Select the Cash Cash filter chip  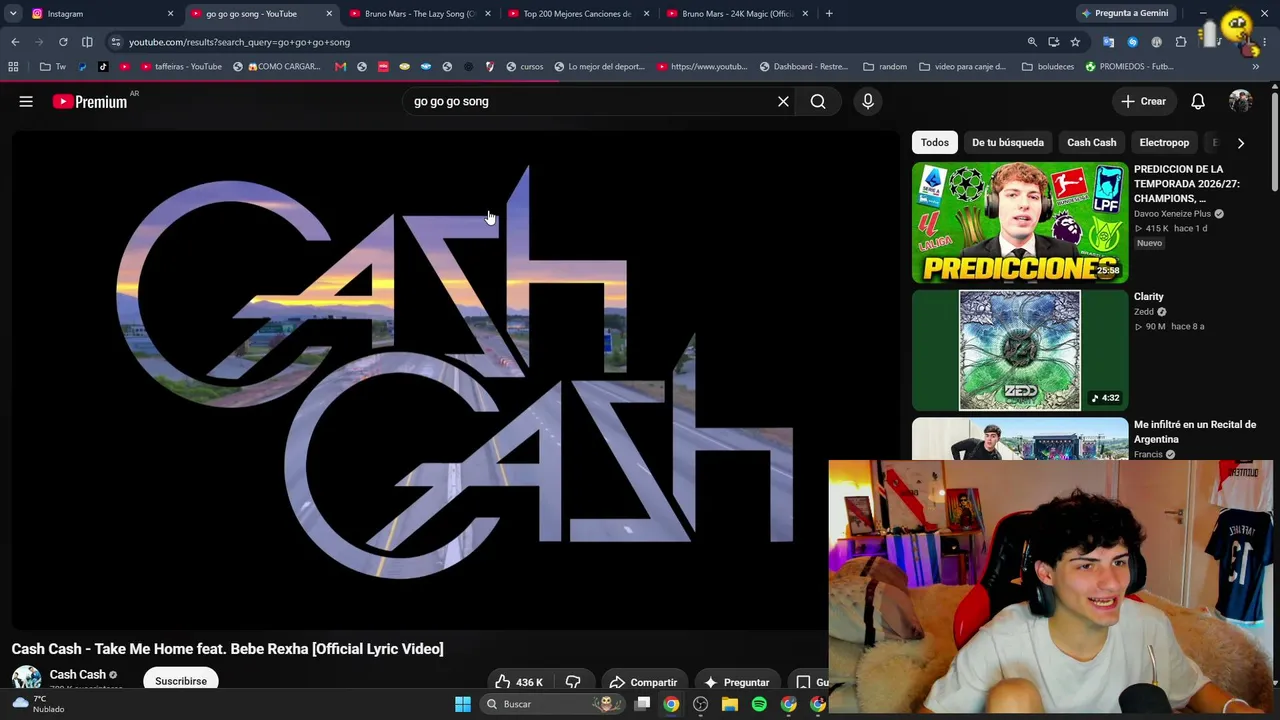(x=1092, y=143)
